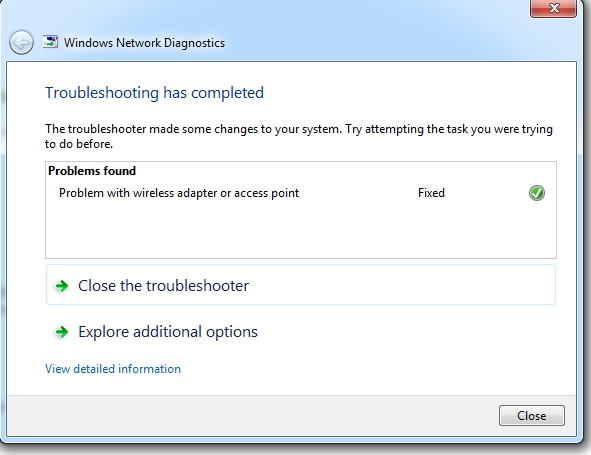This screenshot has height=455, width=591.
Task: Click the green Fixed checkmark icon
Action: click(536, 193)
